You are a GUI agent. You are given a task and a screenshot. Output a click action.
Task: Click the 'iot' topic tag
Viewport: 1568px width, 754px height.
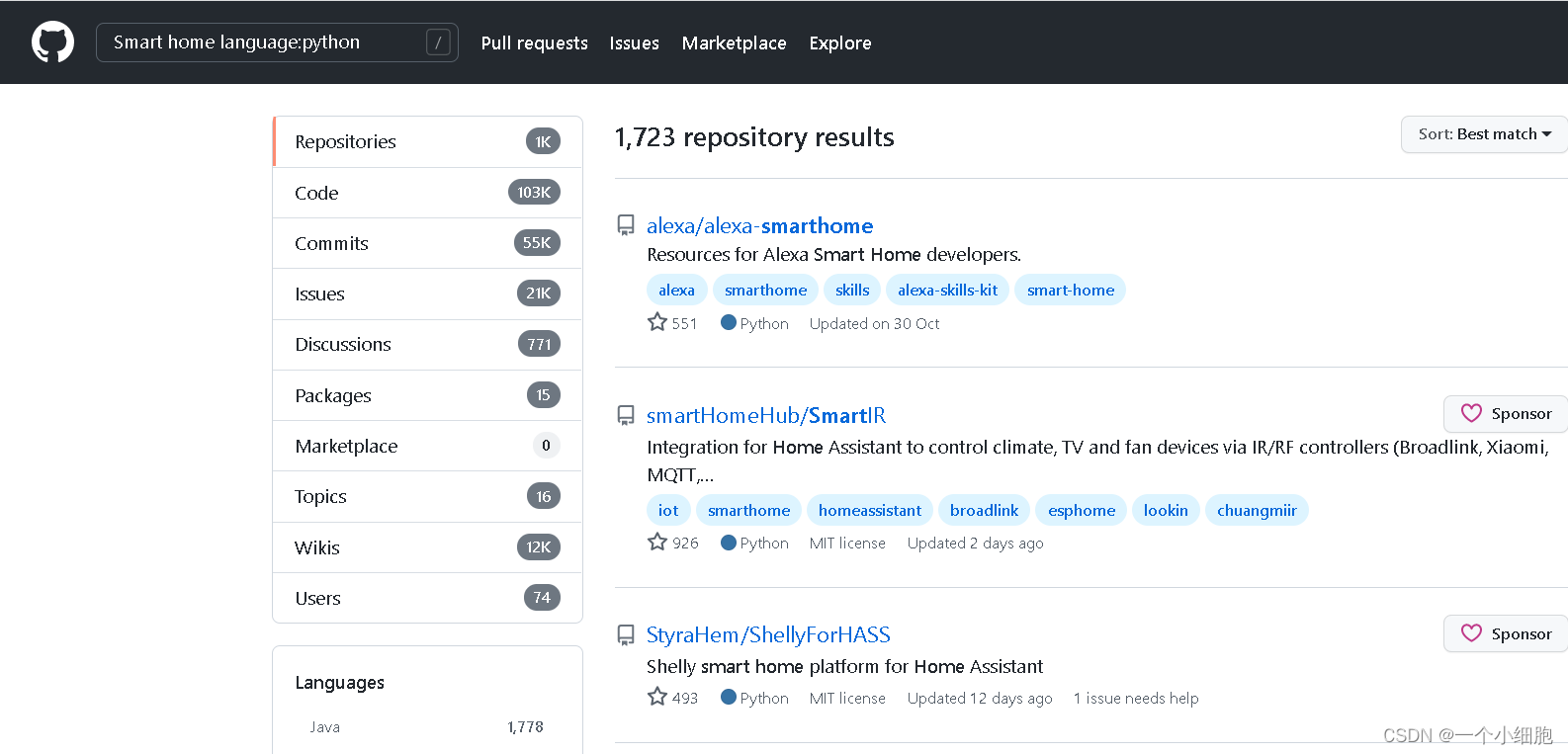(x=668, y=510)
